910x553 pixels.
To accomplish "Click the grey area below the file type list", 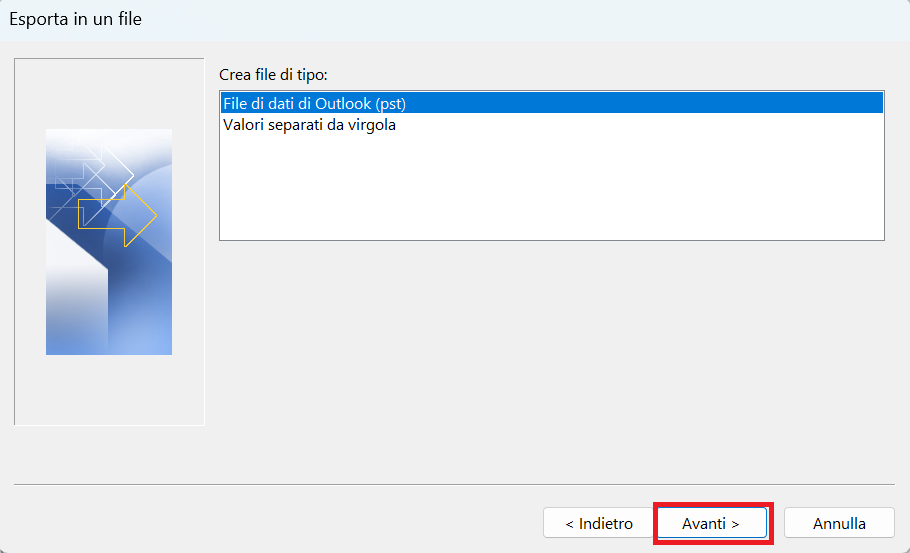I will (551, 360).
